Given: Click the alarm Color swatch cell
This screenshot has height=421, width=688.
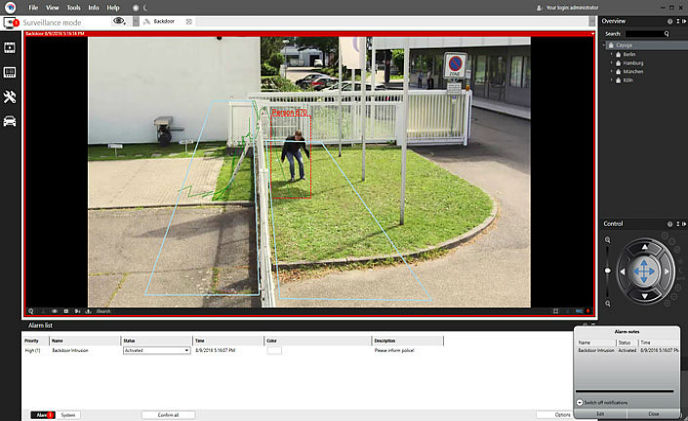Looking at the screenshot, I should [x=274, y=350].
